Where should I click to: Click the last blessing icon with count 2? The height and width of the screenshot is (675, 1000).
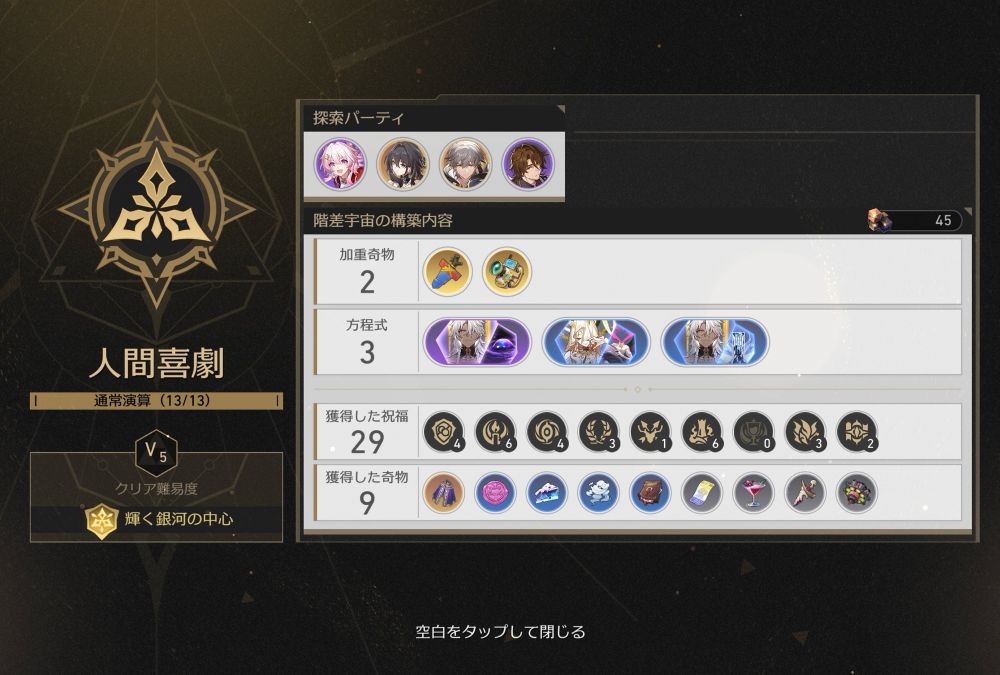857,432
